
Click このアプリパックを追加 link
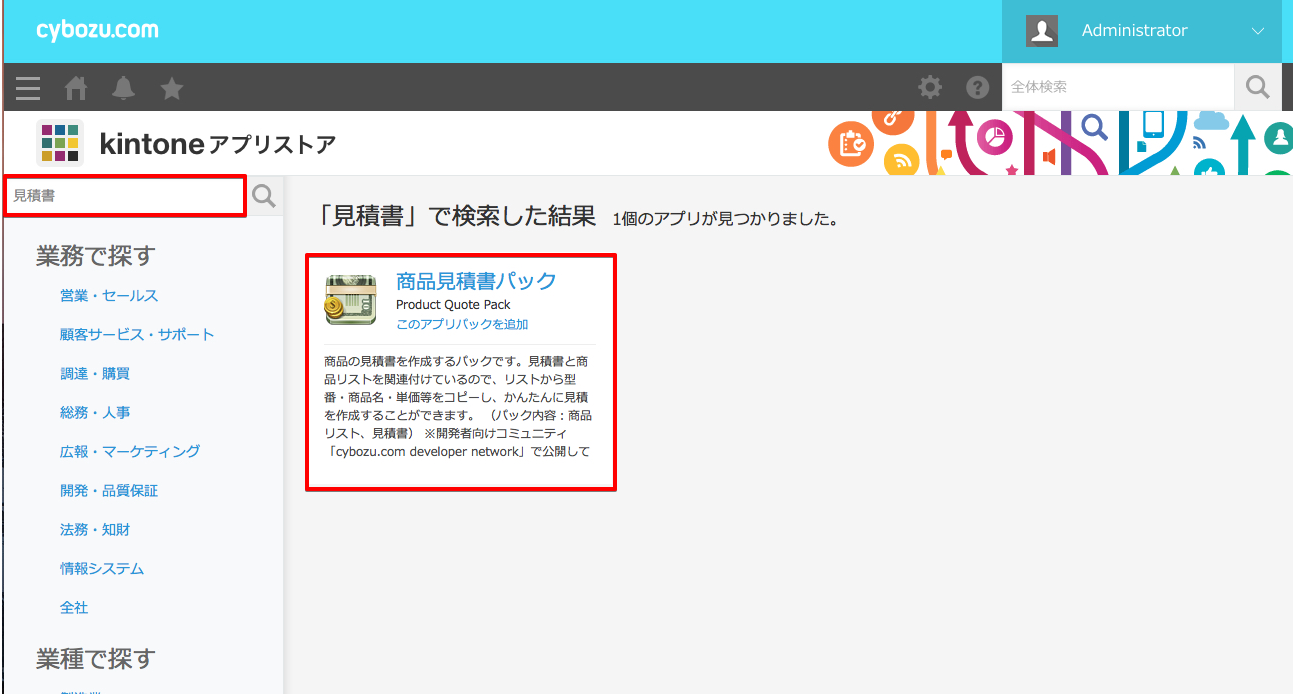click(x=462, y=324)
